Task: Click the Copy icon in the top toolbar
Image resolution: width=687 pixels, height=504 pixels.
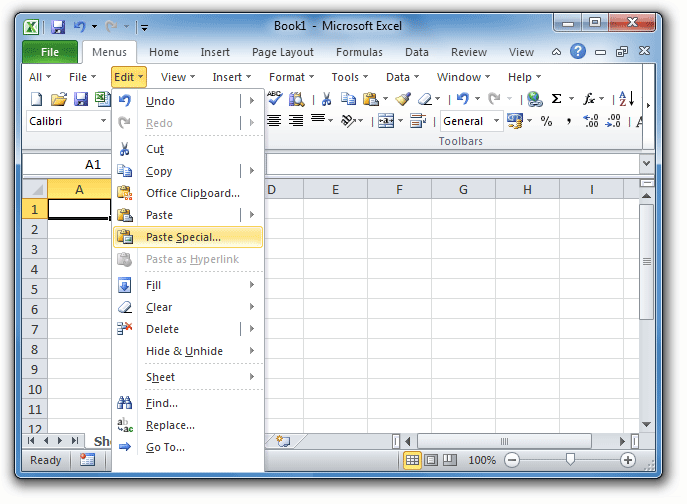Action: point(349,99)
